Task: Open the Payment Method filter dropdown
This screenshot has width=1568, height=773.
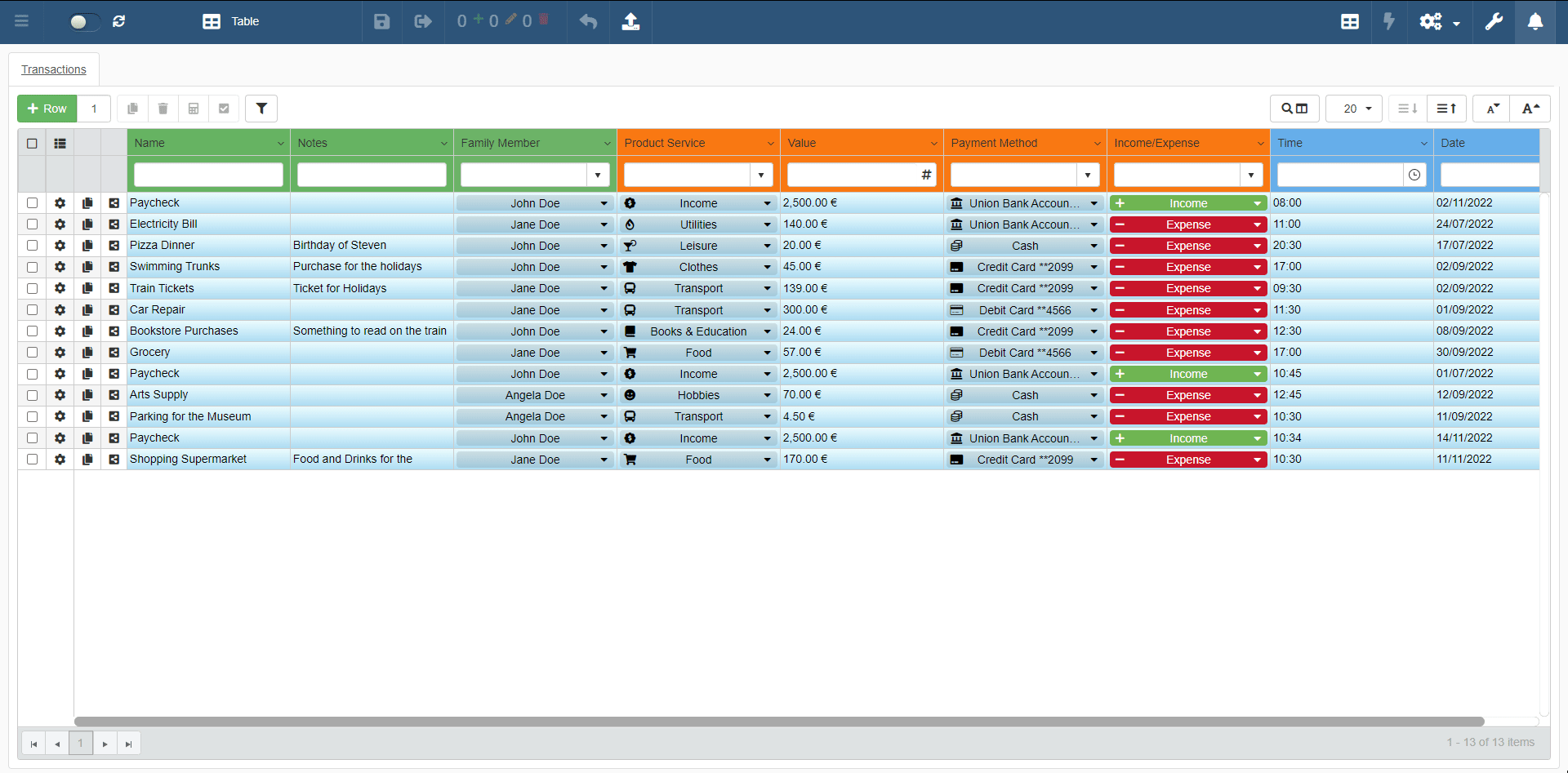Action: [1087, 175]
